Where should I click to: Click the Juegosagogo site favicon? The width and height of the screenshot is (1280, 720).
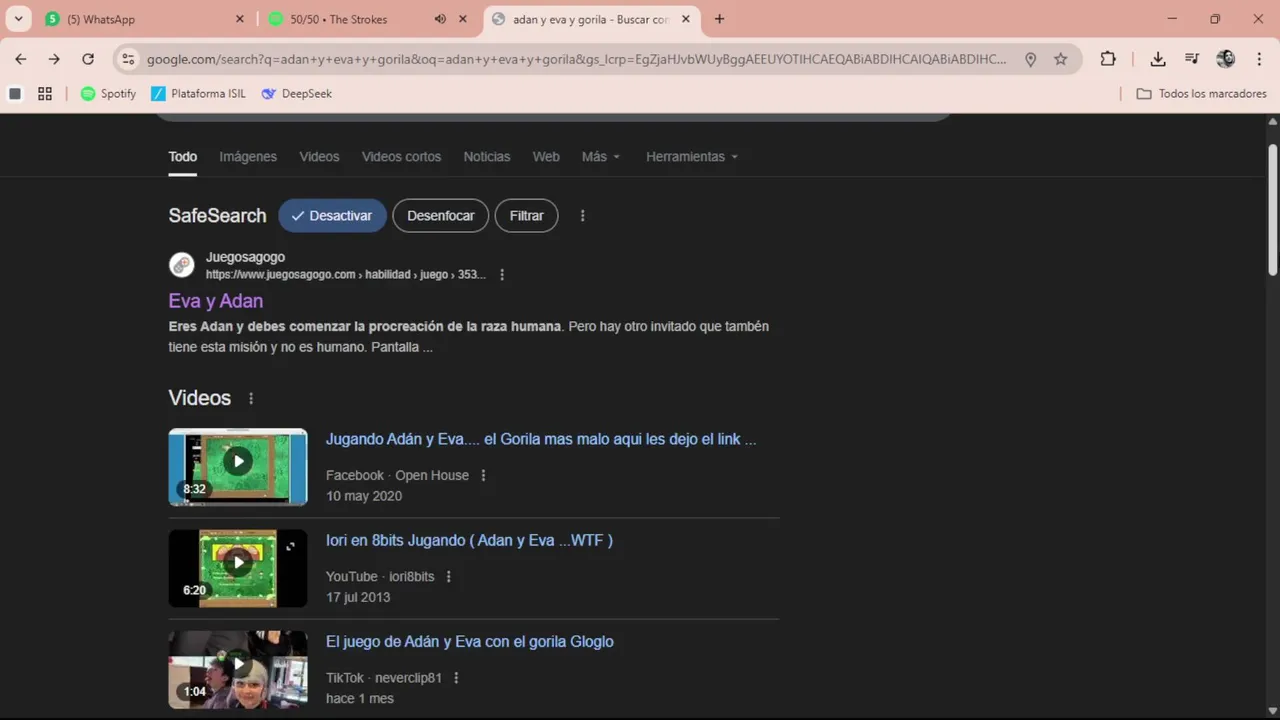(181, 265)
